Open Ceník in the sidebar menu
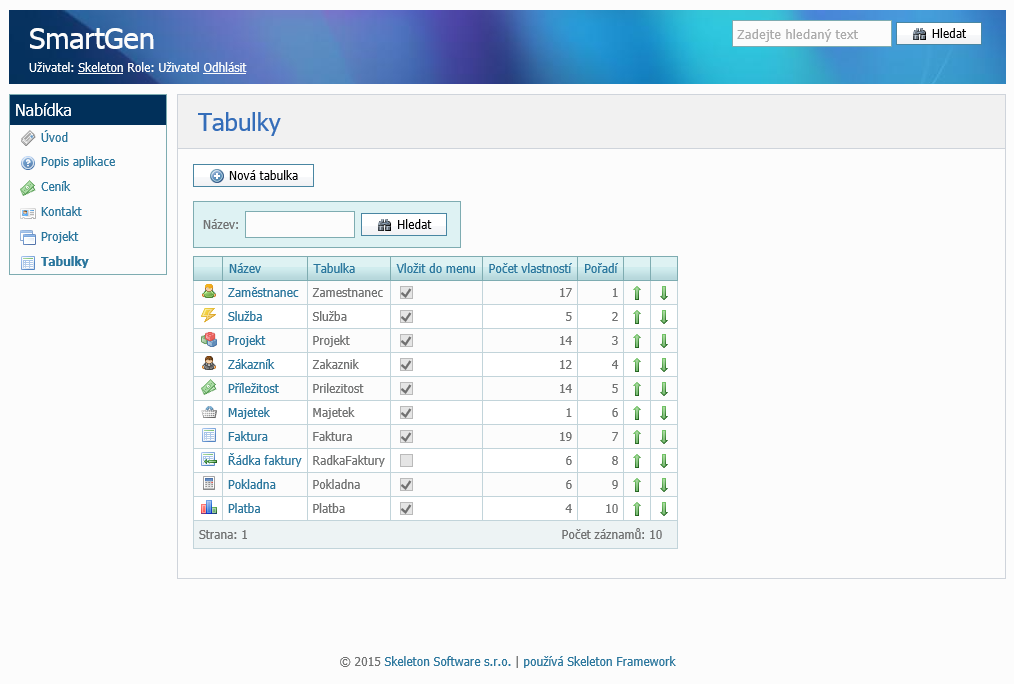Screen dimensions: 1014x684 click(x=55, y=187)
